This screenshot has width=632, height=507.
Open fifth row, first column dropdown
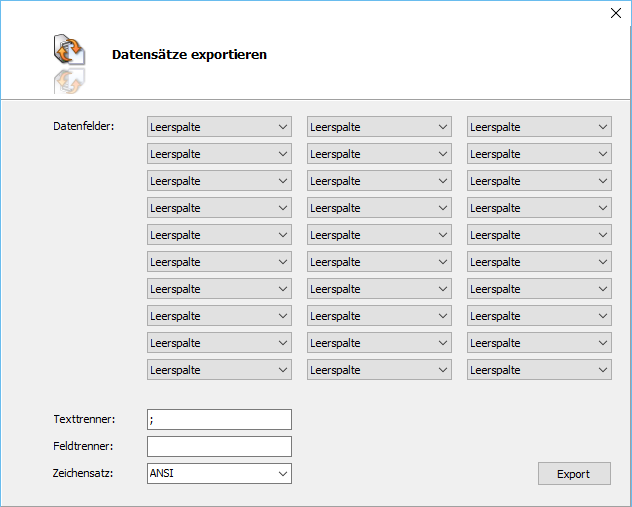219,235
